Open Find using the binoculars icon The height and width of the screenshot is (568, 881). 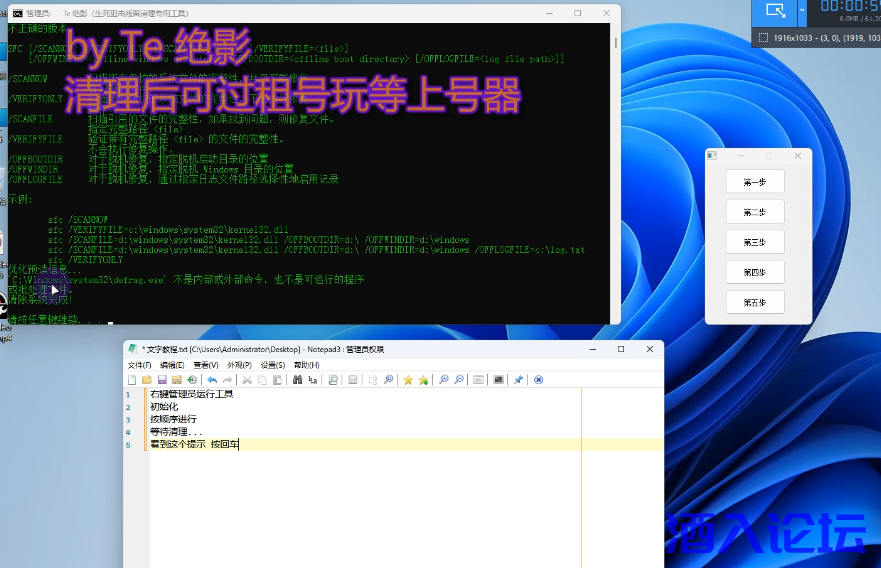coord(297,380)
